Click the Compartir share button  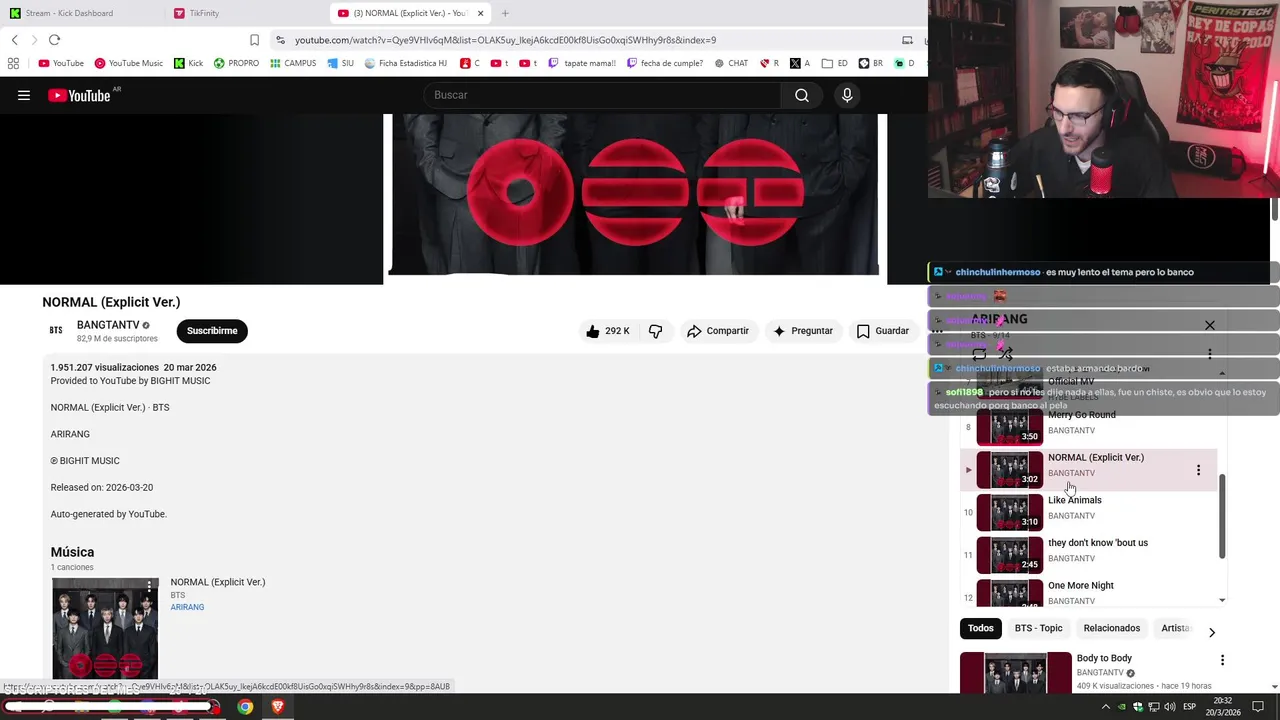tap(717, 331)
